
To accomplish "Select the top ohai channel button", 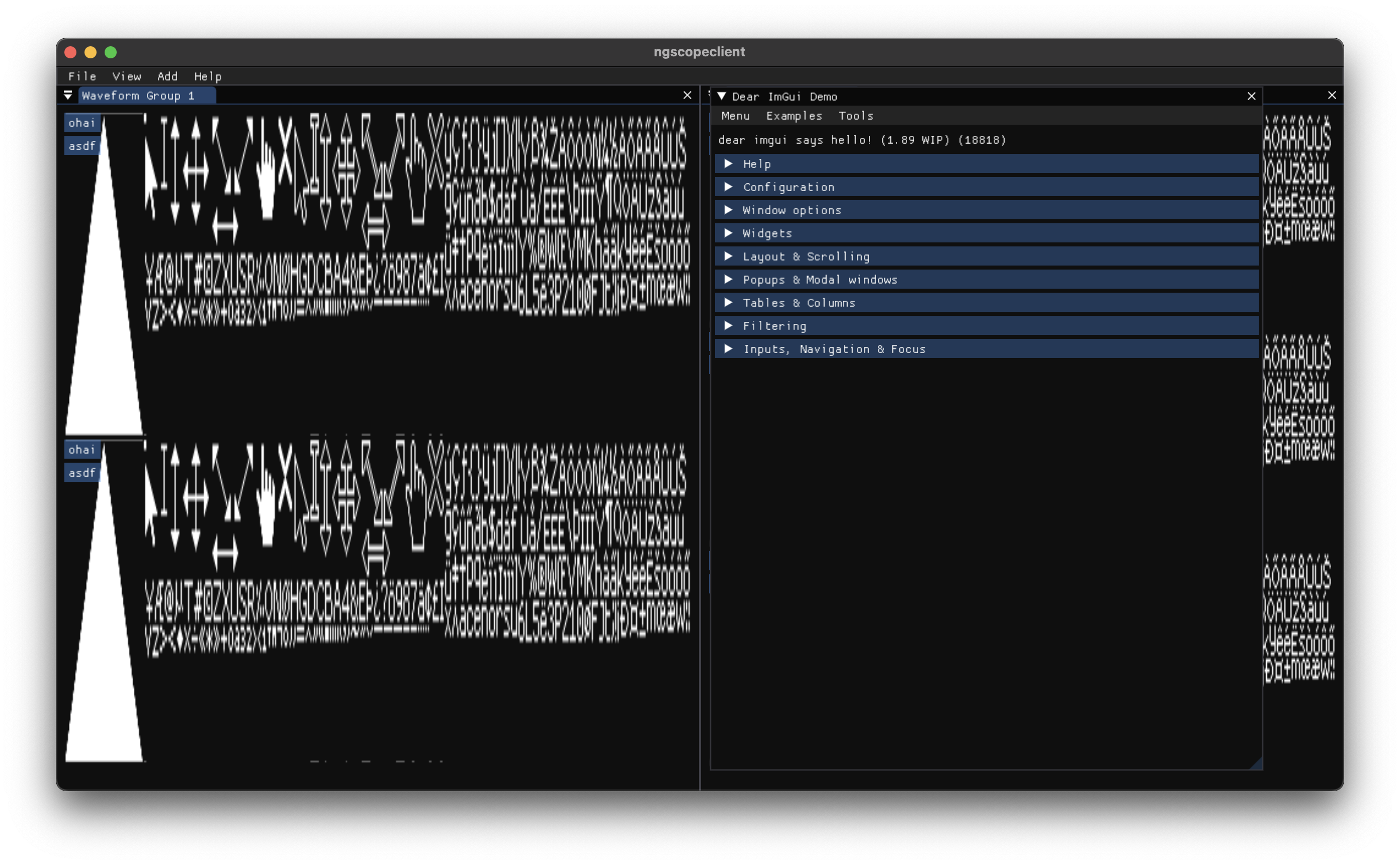I will click(x=82, y=122).
